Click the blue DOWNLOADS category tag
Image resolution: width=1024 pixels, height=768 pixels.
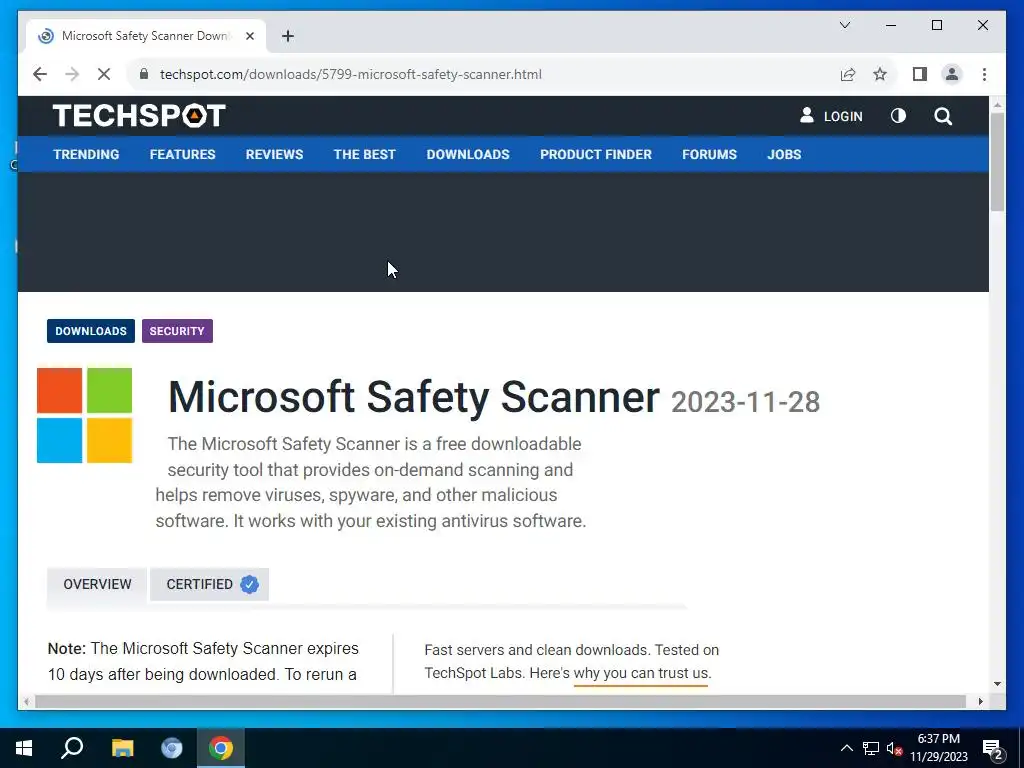pyautogui.click(x=91, y=331)
